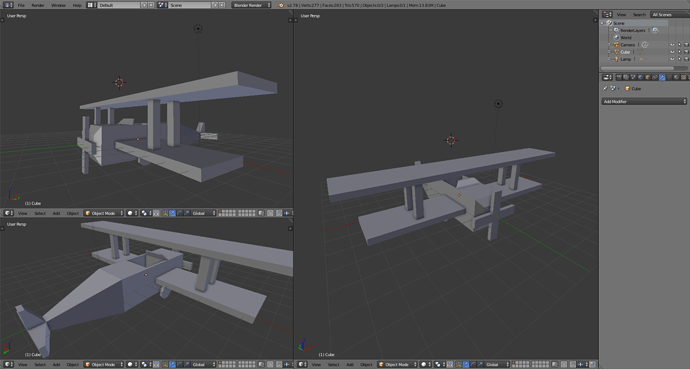
Task: Click the Blender logo icon in info bar
Action: coord(281,5)
